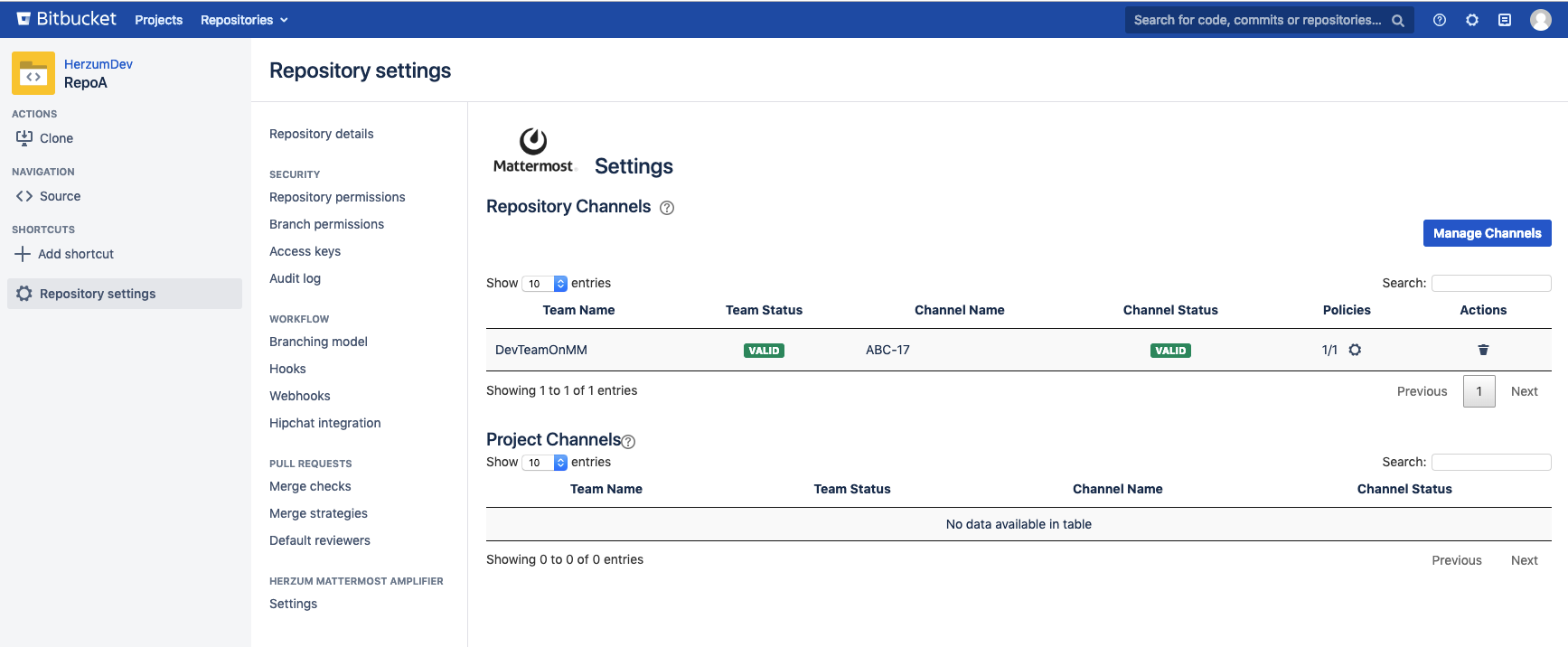Select page 1 in Repository Channels pagination
The image size is (1568, 647).
click(x=1479, y=391)
